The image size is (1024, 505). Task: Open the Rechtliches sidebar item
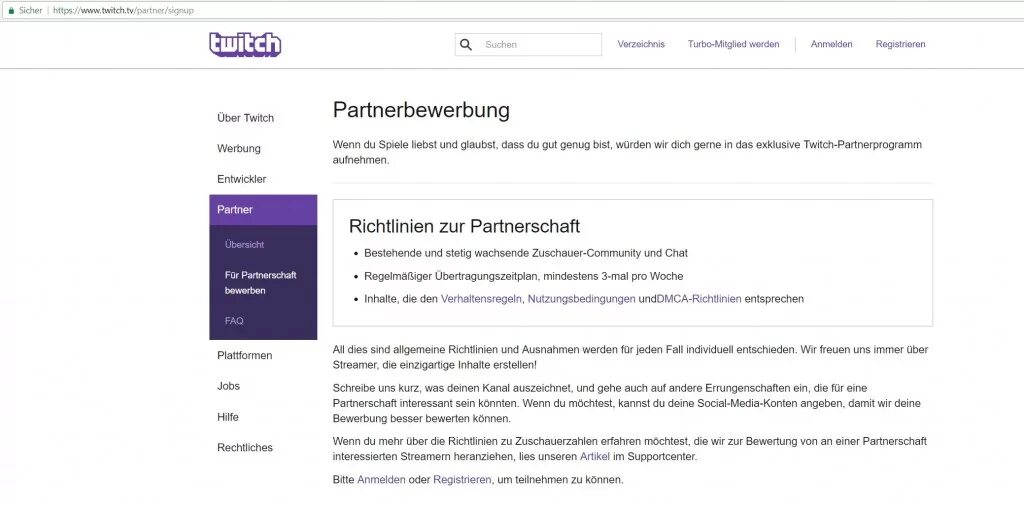coord(245,448)
